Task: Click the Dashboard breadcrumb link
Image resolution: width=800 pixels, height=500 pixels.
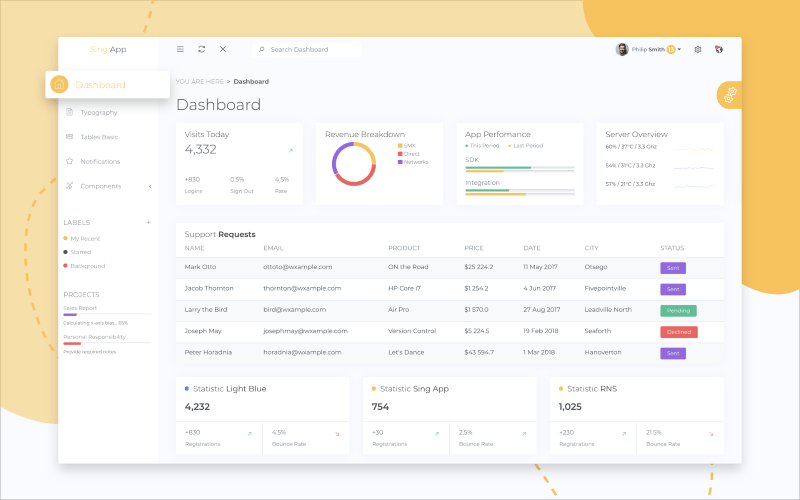Action: click(x=251, y=82)
